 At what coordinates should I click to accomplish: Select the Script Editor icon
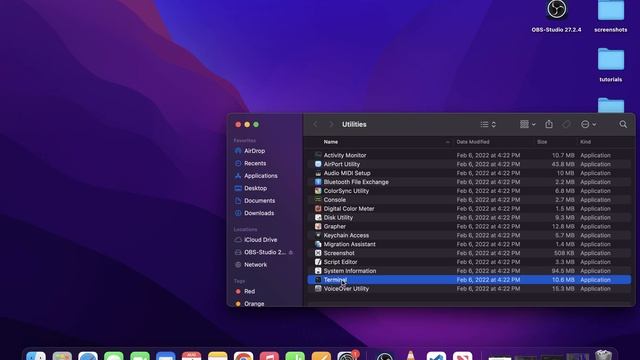[318, 262]
